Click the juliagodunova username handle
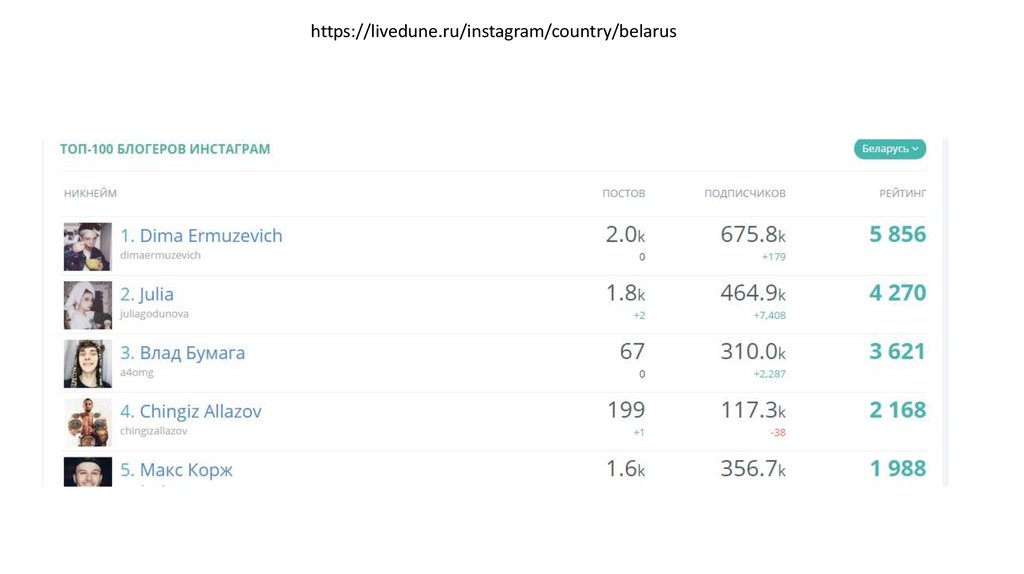The width and height of the screenshot is (1024, 574). [x=154, y=314]
